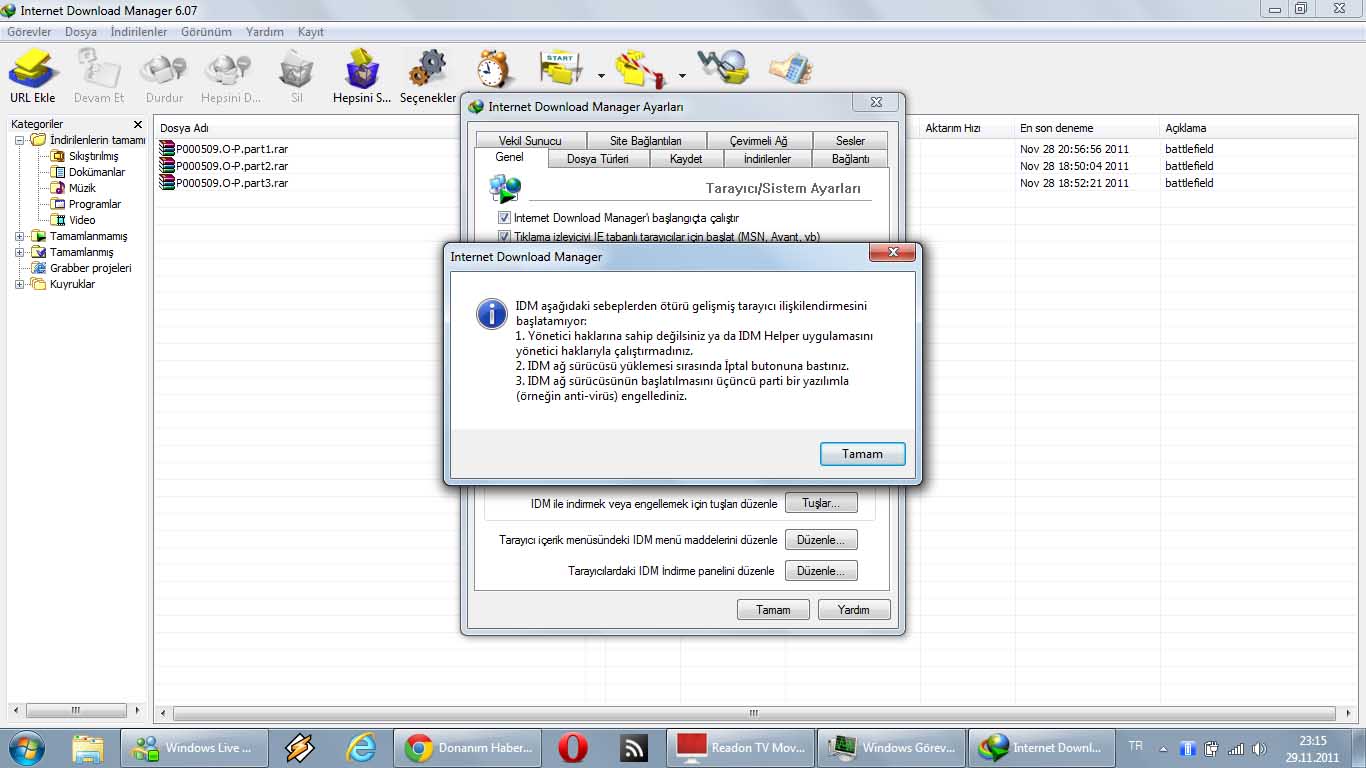Collapse İndirilenlerin tamamı tree node
The image size is (1366, 768).
pos(20,140)
